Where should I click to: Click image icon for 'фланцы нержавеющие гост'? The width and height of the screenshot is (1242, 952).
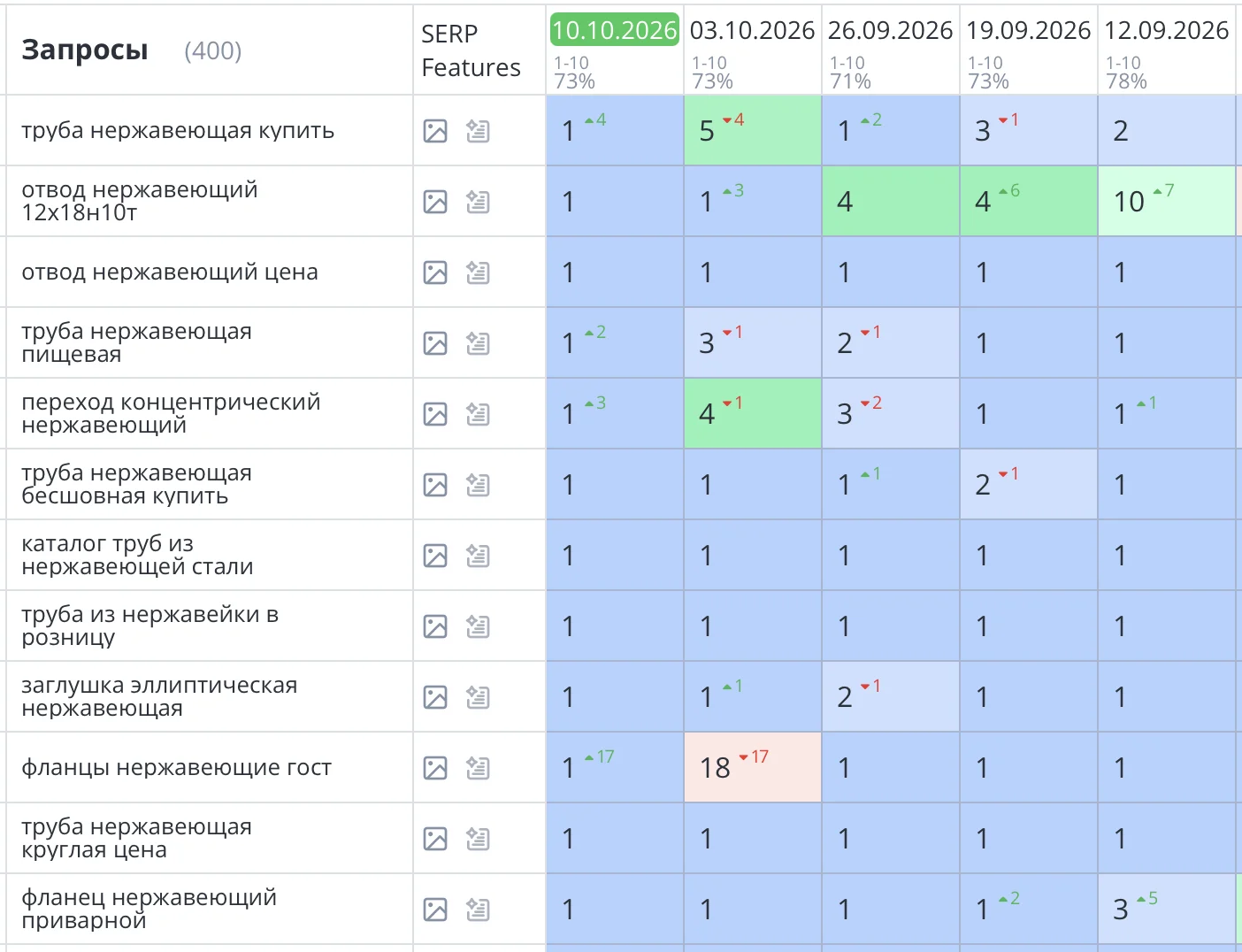435,768
